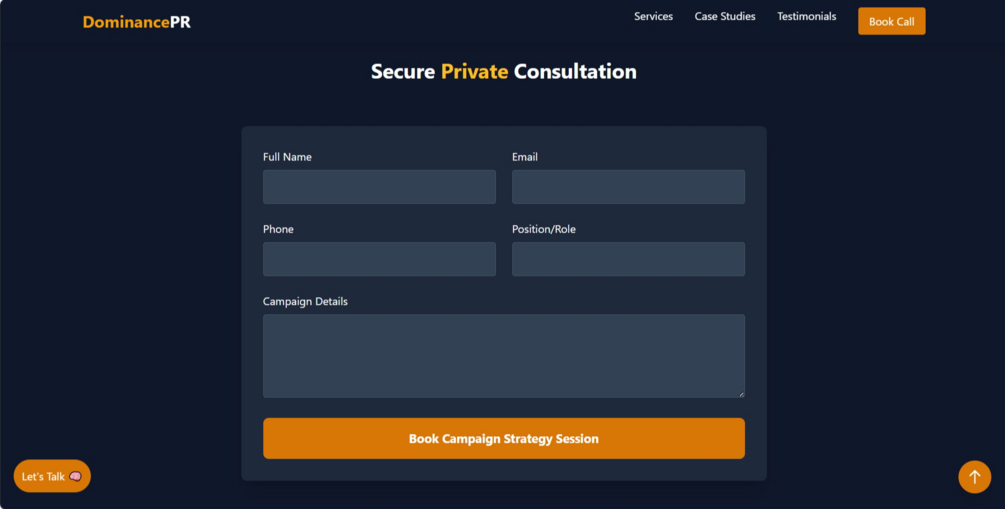1005x509 pixels.
Task: Click the Phone label text
Action: [278, 229]
